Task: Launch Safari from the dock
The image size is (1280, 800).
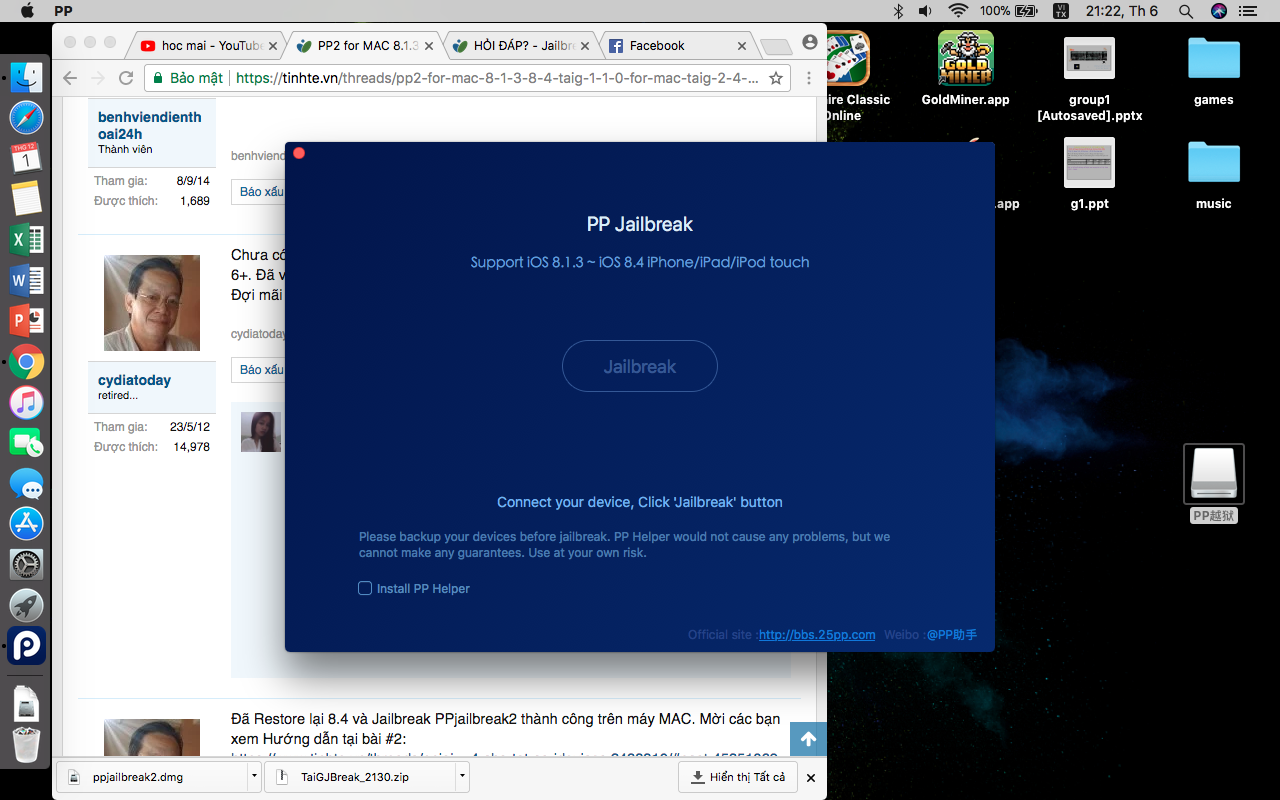Action: pos(26,118)
